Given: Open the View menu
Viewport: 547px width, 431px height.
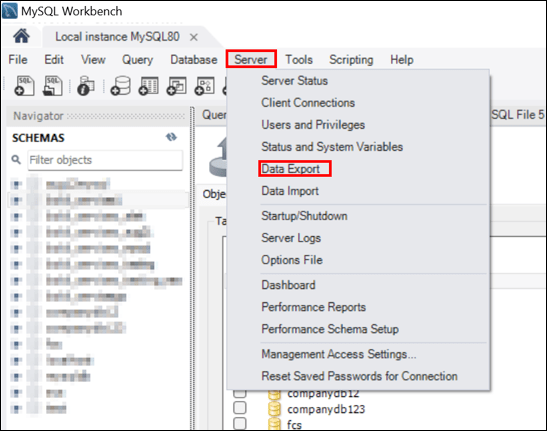Looking at the screenshot, I should pyautogui.click(x=93, y=59).
